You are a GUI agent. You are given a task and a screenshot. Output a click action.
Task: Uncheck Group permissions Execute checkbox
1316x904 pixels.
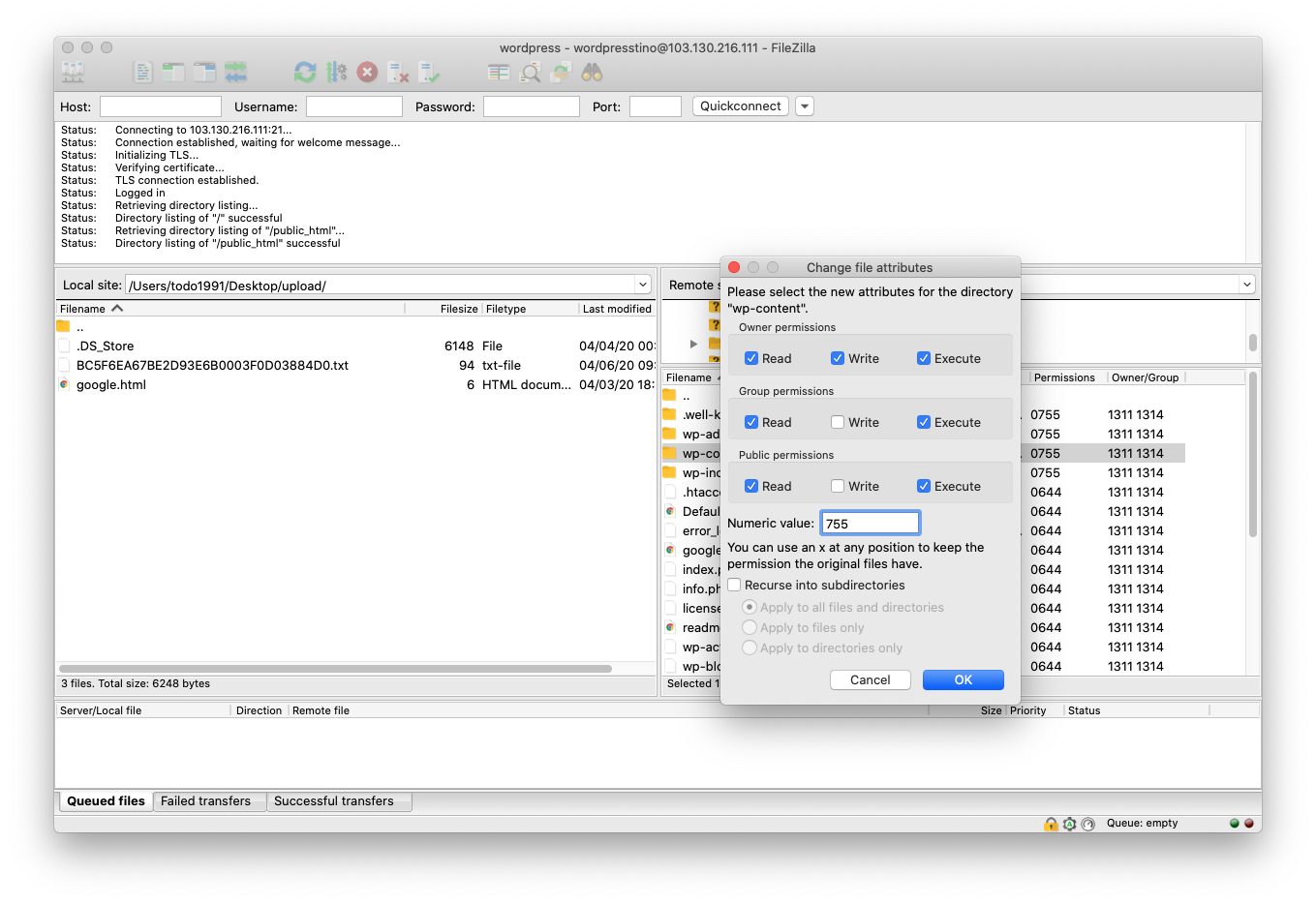(924, 422)
